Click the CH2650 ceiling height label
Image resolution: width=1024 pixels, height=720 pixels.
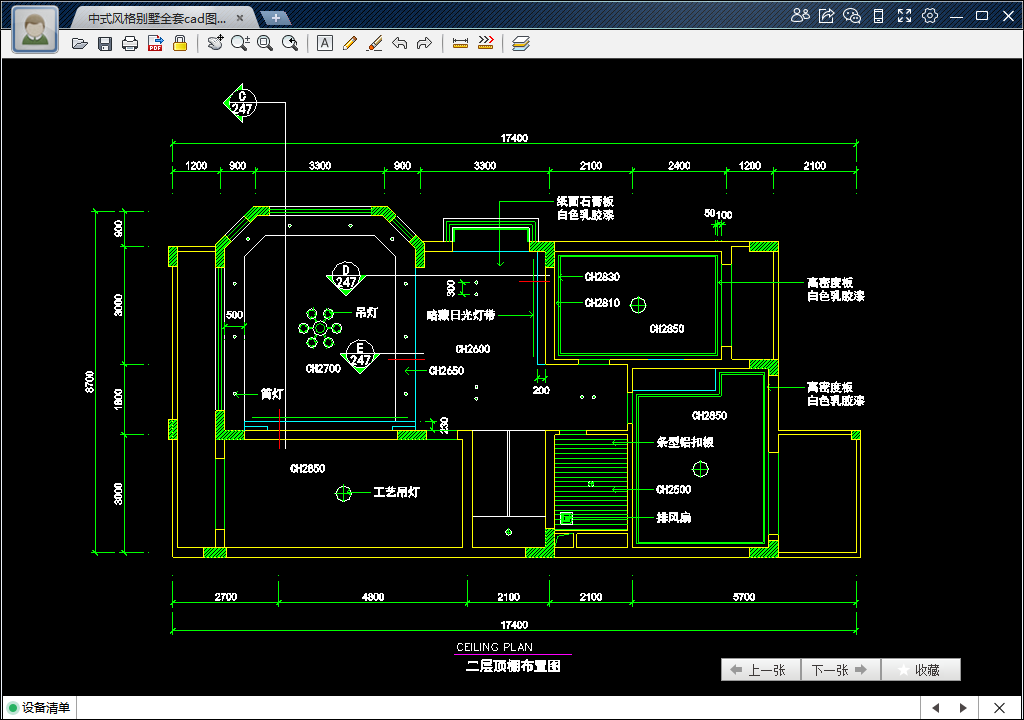pyautogui.click(x=446, y=370)
